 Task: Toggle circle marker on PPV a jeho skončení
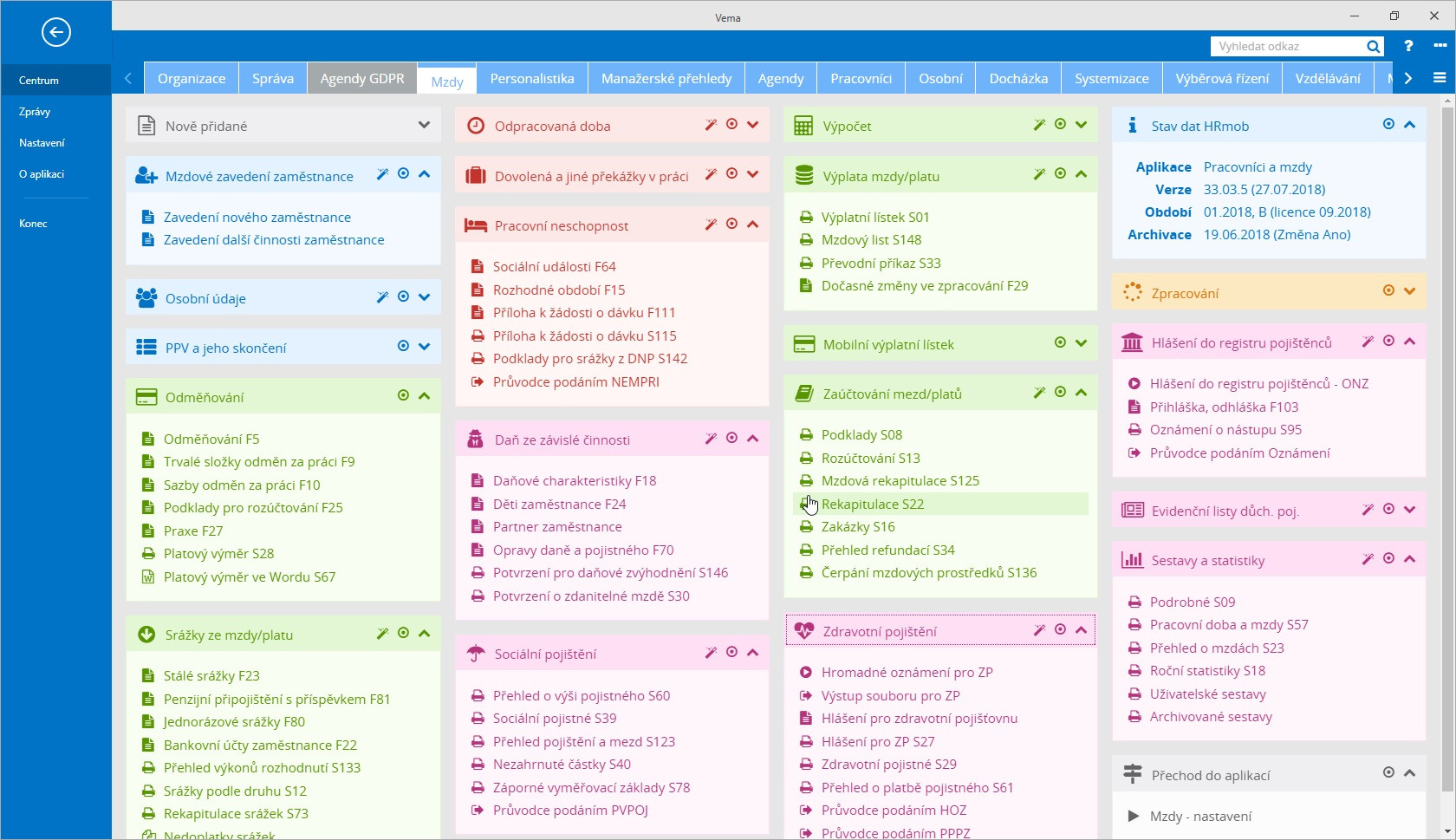coord(403,347)
